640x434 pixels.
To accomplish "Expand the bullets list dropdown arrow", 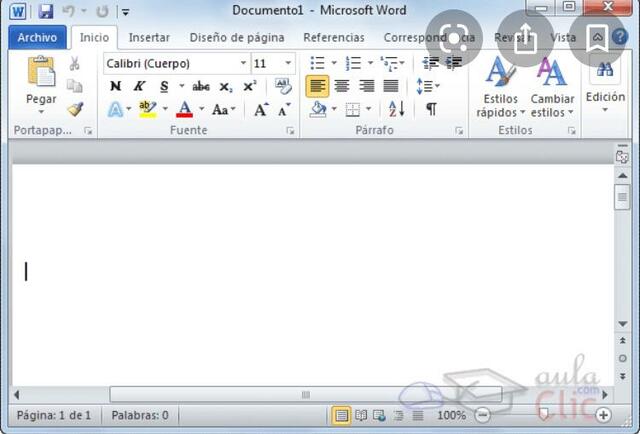I will point(334,63).
